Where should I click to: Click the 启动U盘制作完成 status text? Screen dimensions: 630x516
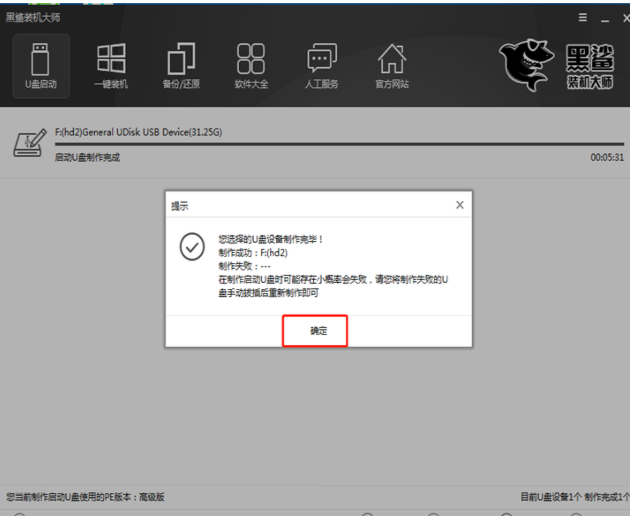click(x=87, y=158)
